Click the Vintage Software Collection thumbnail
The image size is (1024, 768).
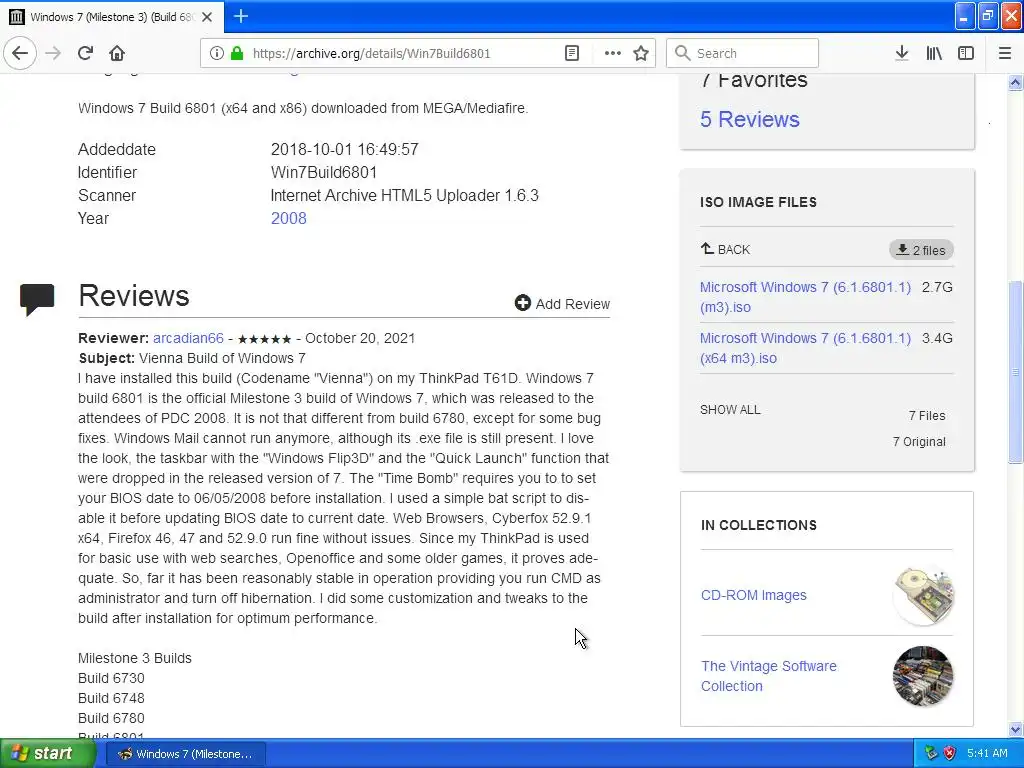coord(923,676)
